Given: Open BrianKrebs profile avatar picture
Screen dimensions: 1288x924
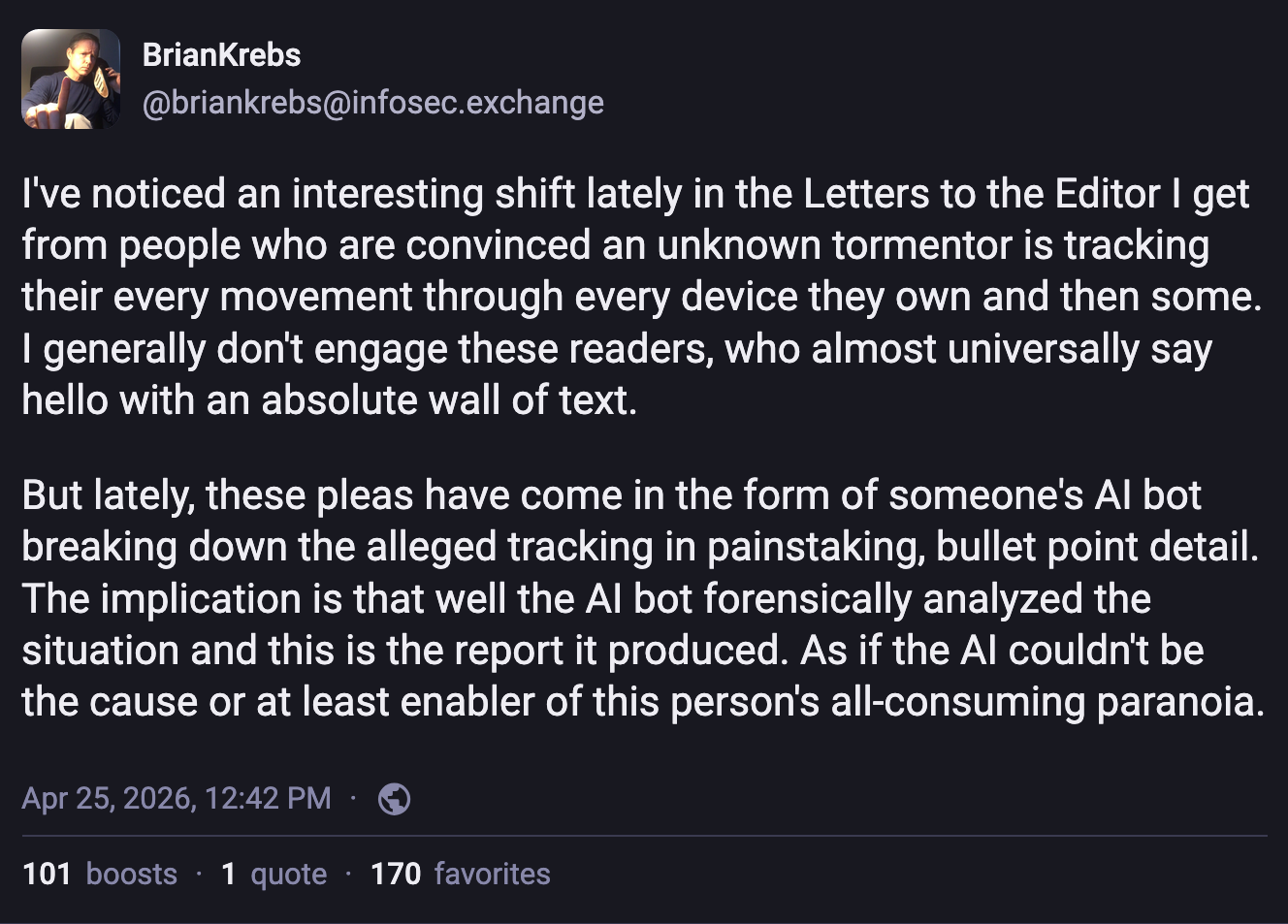Looking at the screenshot, I should pos(71,79).
